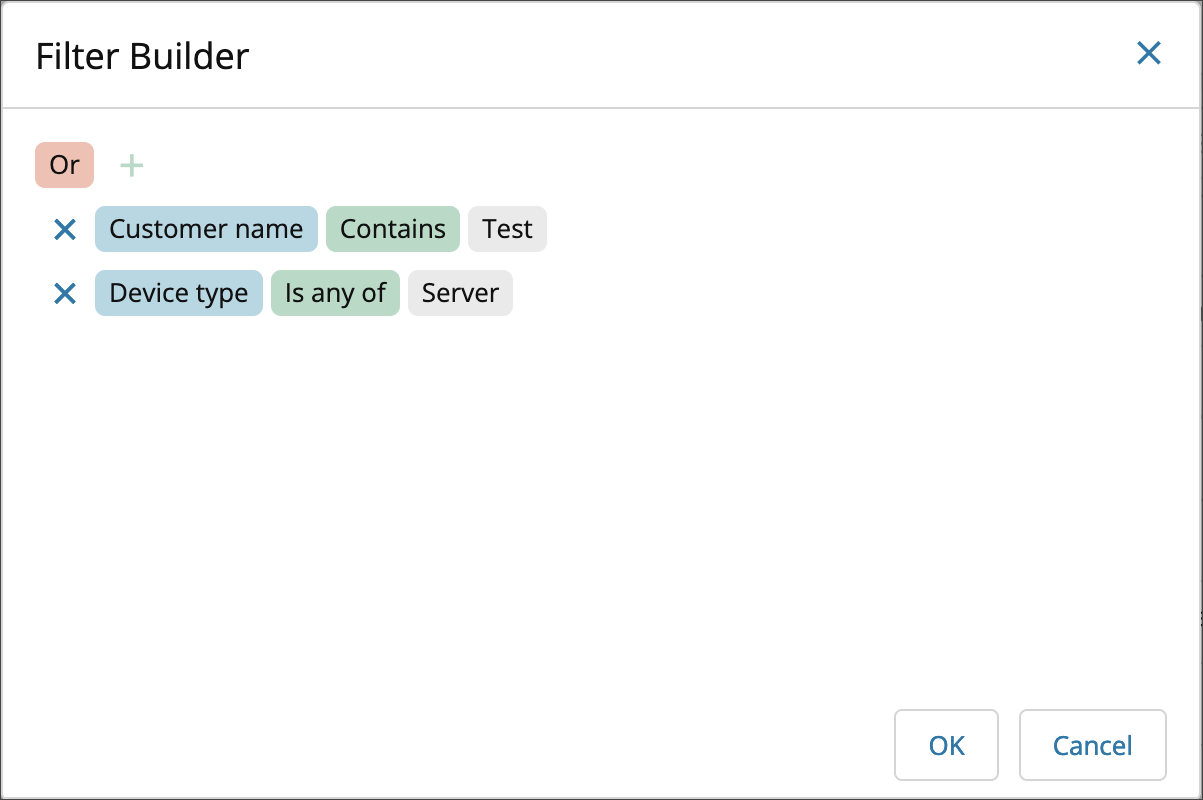The image size is (1203, 800).
Task: Open the Device type field selector
Action: [x=179, y=293]
